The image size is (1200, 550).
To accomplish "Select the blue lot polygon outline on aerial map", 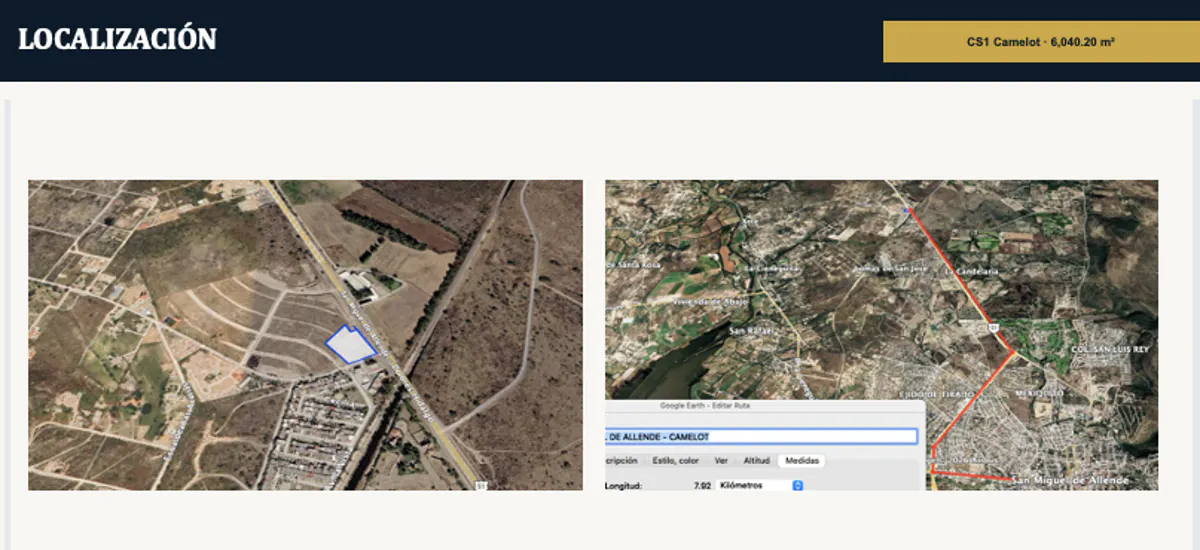I will [x=350, y=344].
